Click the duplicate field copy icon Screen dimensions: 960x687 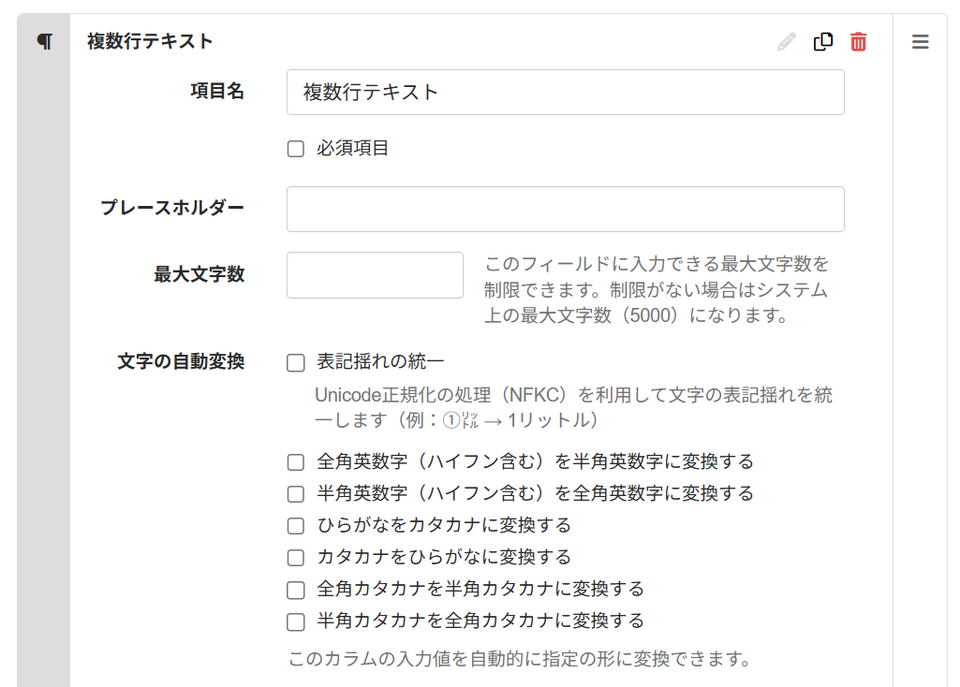pos(823,42)
